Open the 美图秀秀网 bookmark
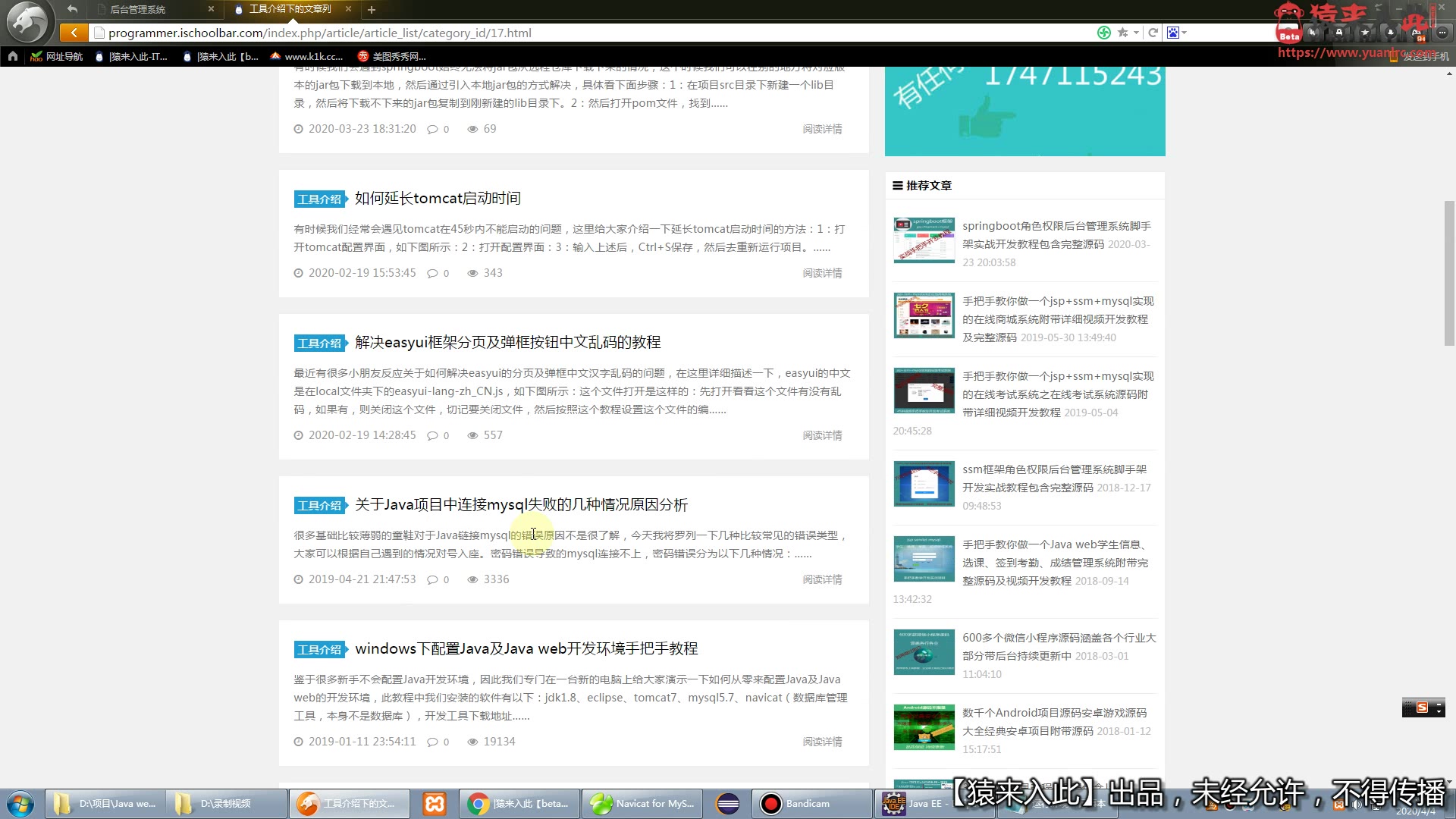The width and height of the screenshot is (1456, 819). pos(392,56)
